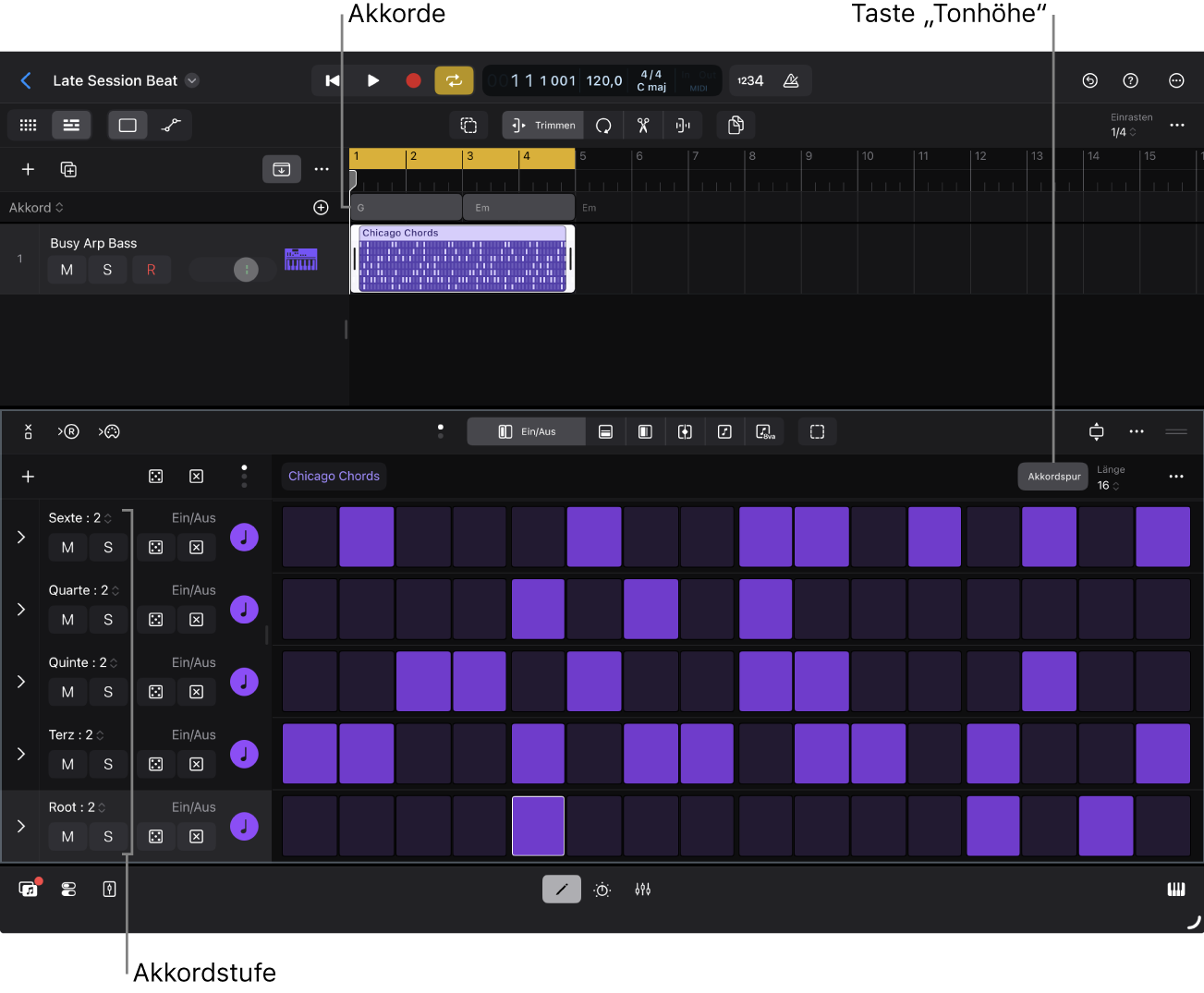
Task: Click the Chicago Chords pattern name
Action: point(334,476)
